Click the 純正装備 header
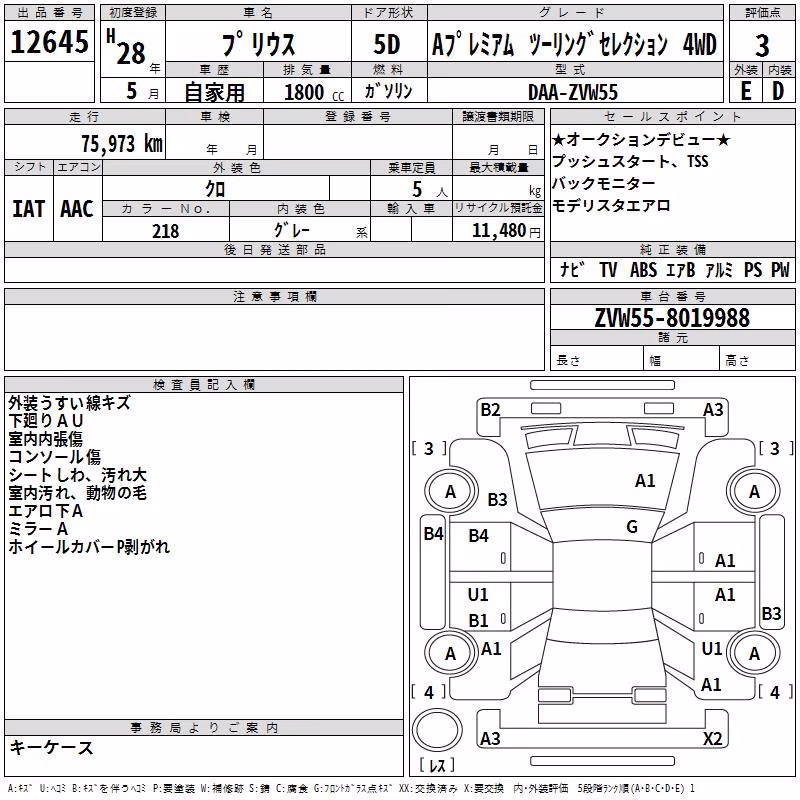Screen dimensions: 800x800 [673, 249]
